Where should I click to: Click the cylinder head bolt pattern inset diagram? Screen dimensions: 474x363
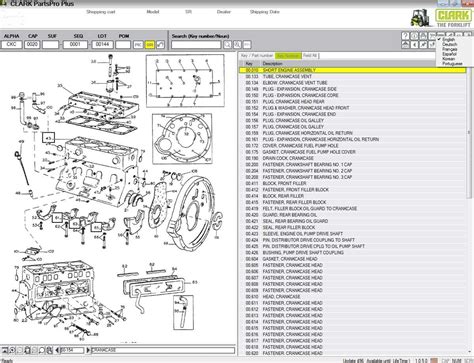point(185,81)
